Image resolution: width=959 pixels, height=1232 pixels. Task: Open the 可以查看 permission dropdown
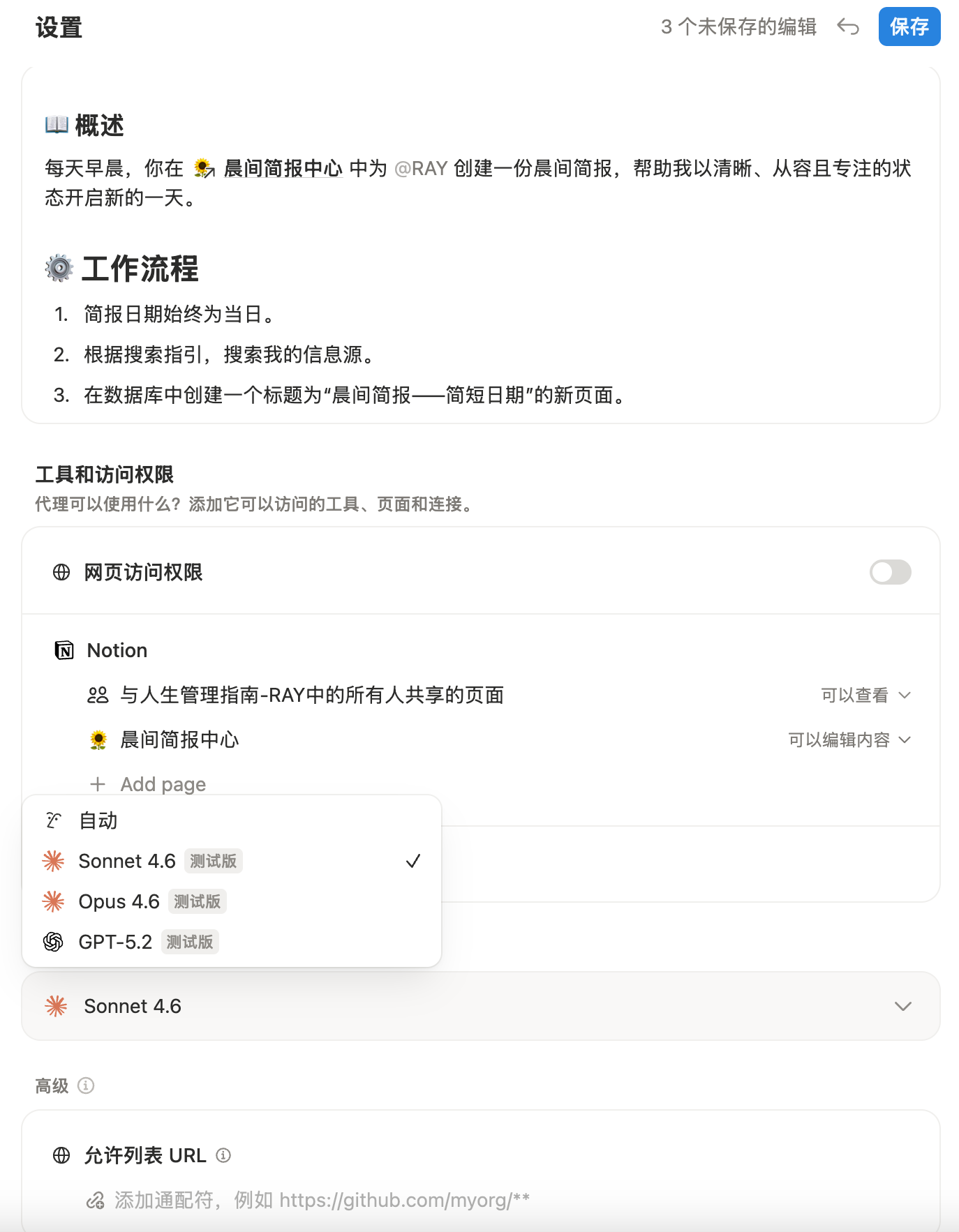coord(865,696)
